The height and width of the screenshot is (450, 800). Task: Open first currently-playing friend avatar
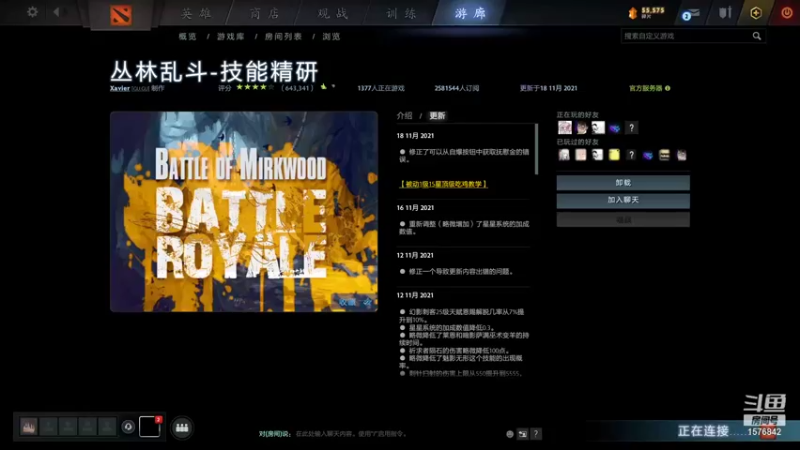click(x=564, y=128)
